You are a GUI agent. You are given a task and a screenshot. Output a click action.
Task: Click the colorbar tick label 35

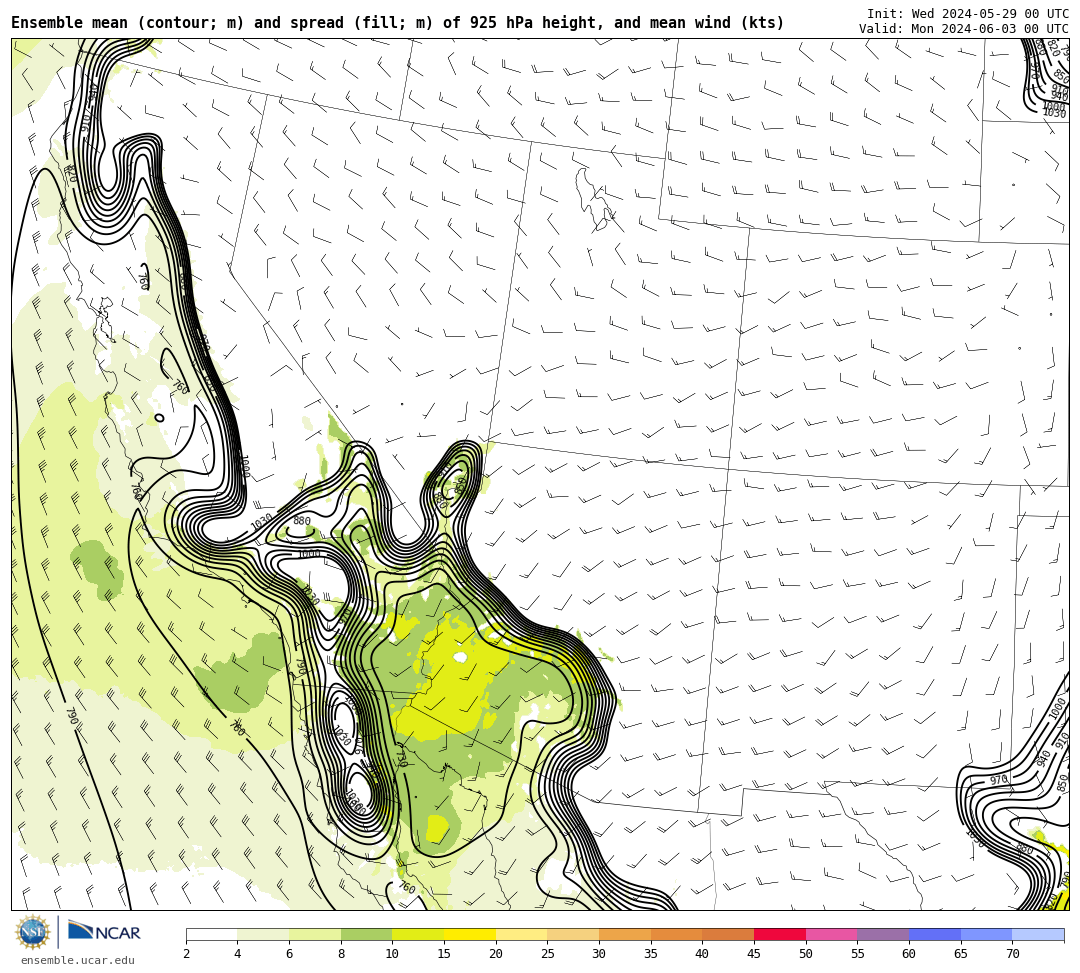point(650,954)
